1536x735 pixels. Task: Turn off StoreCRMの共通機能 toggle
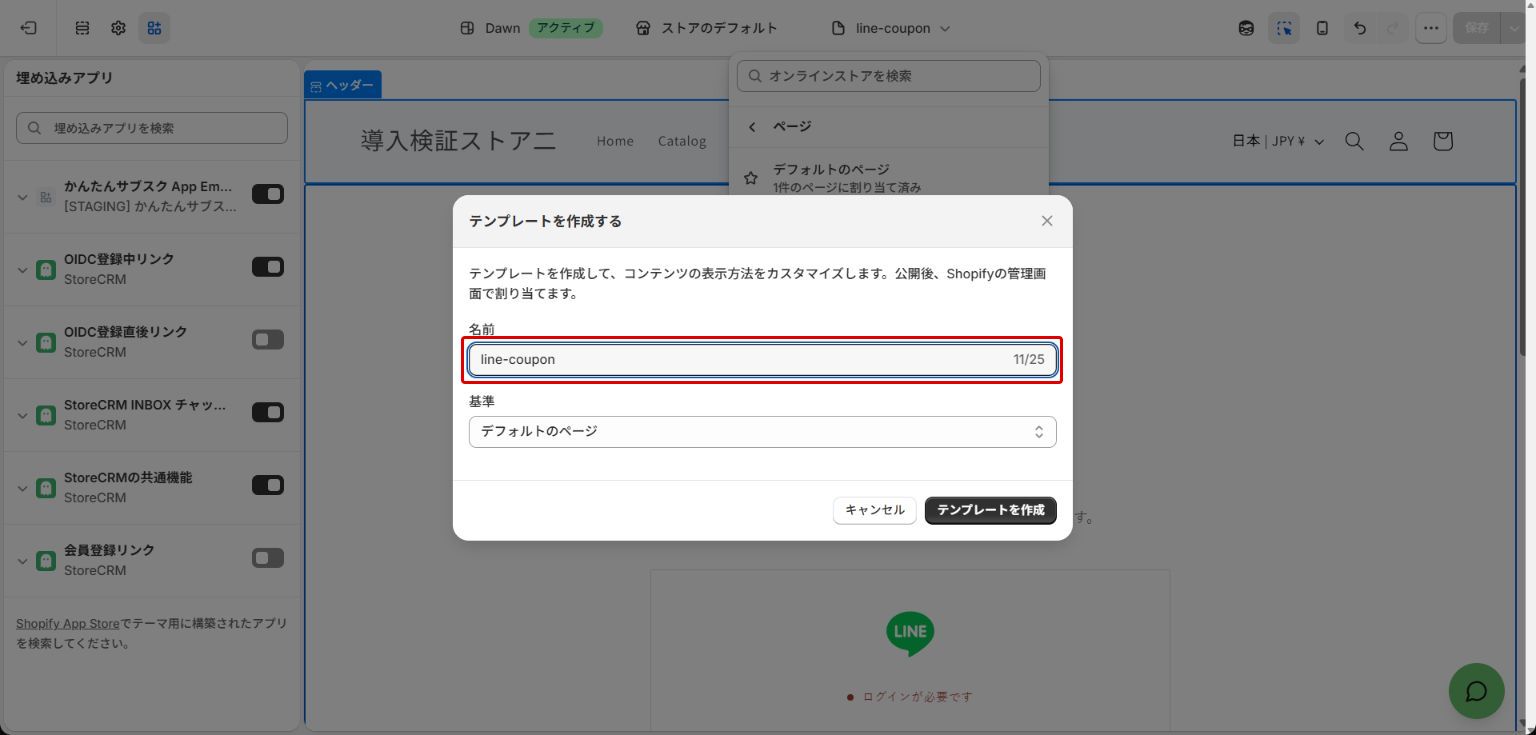coord(268,485)
